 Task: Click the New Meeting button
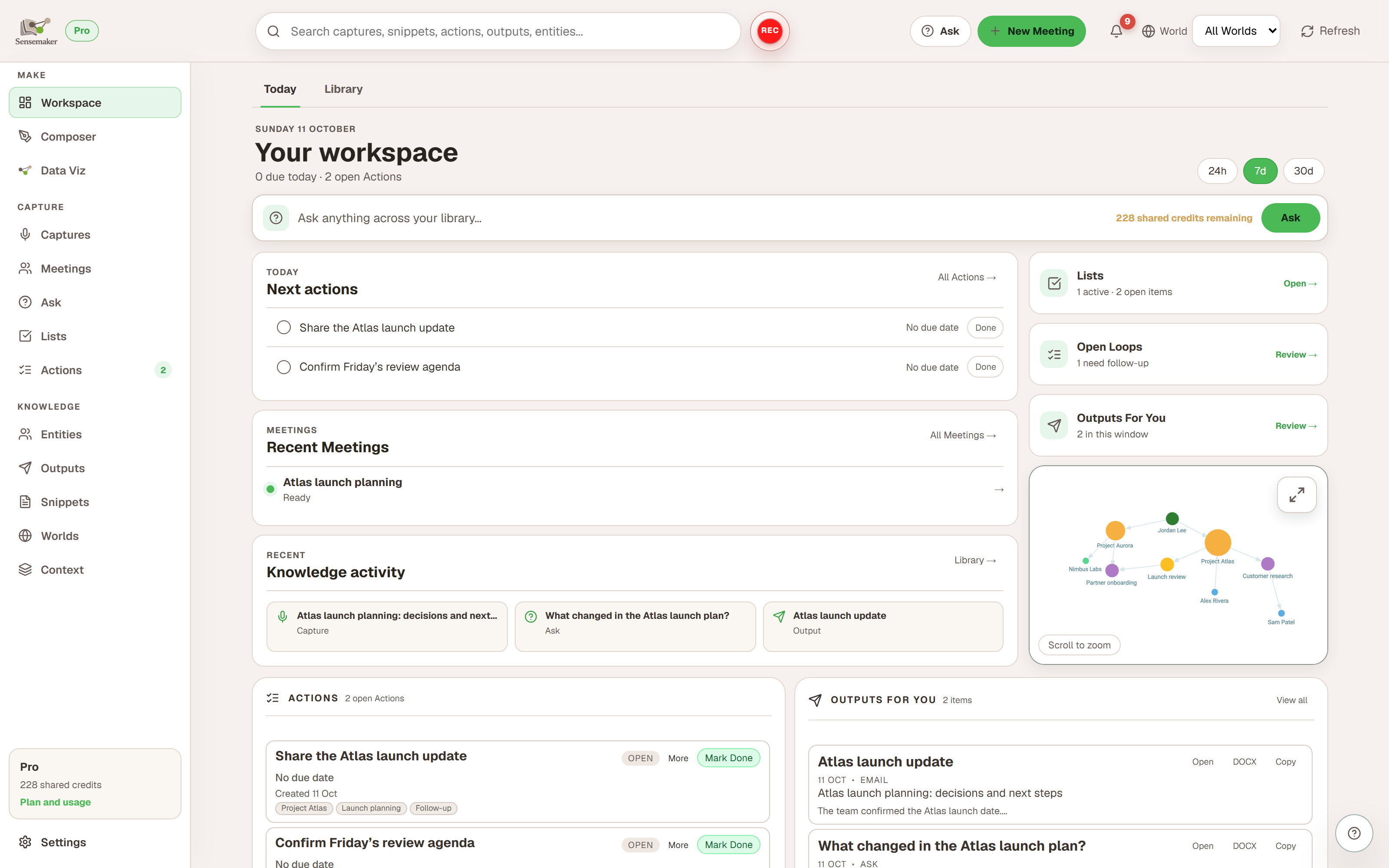pyautogui.click(x=1031, y=31)
